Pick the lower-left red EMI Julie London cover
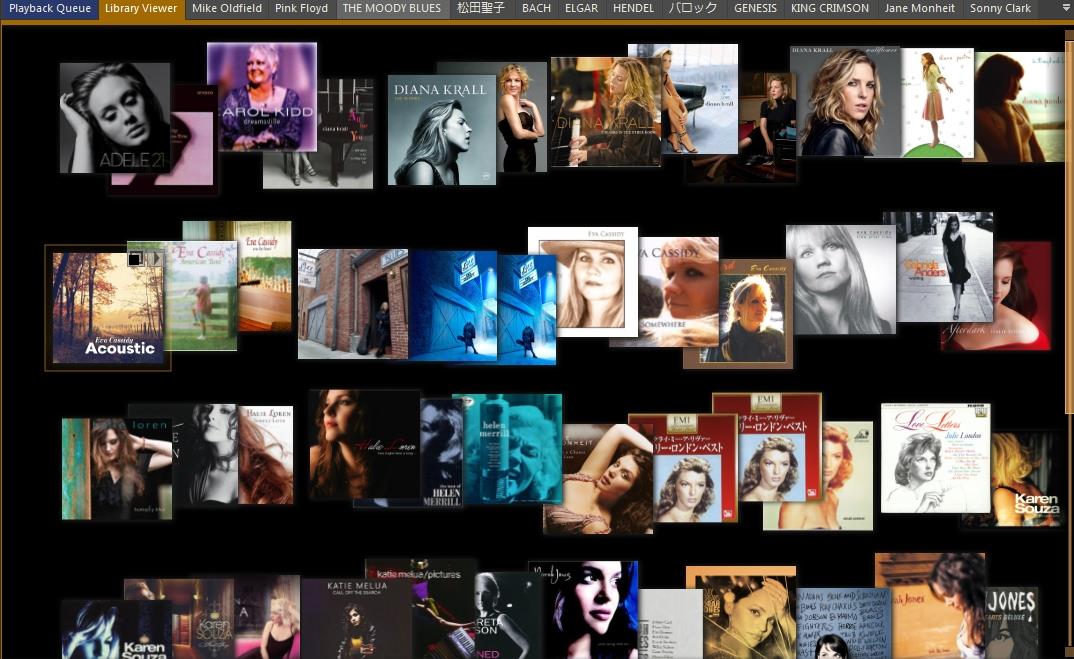 click(x=683, y=469)
